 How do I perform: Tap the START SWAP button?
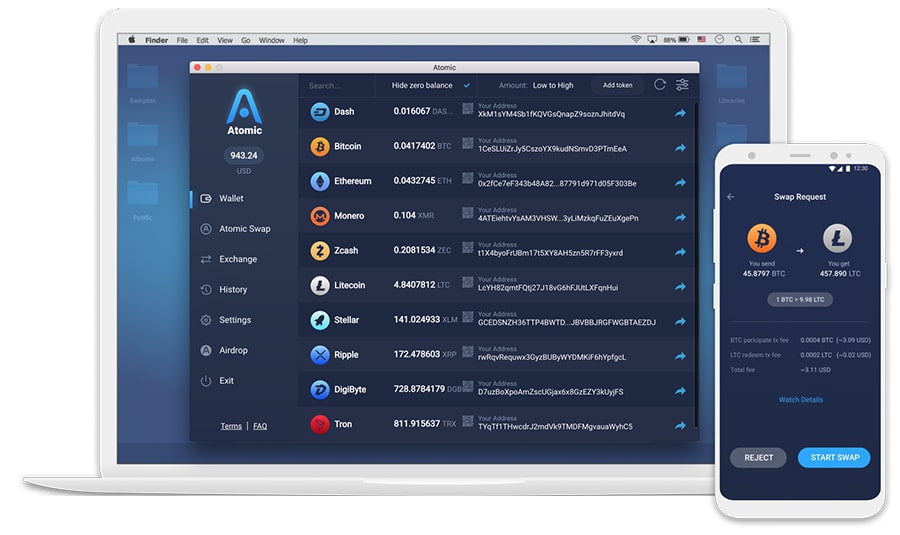(834, 457)
